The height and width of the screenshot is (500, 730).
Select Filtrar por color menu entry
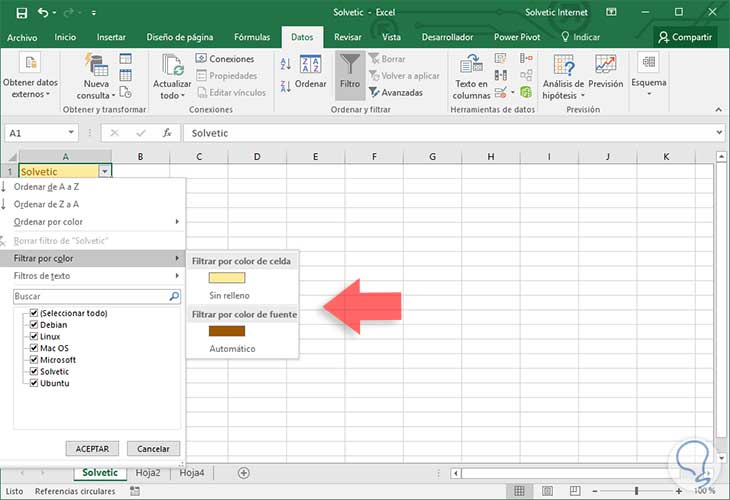coord(93,258)
